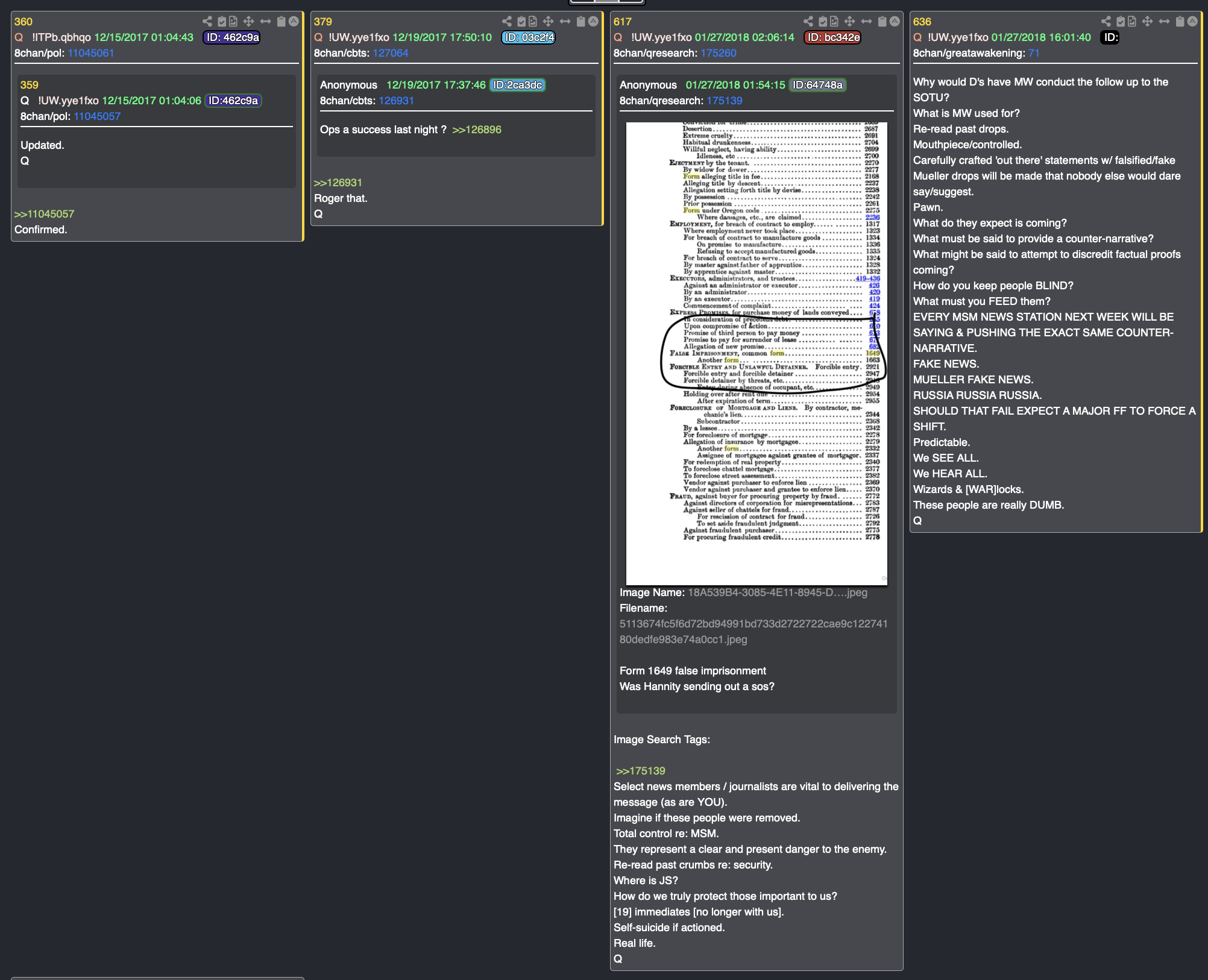Click the green ID:64748a badge
This screenshot has height=980, width=1208.
click(817, 85)
